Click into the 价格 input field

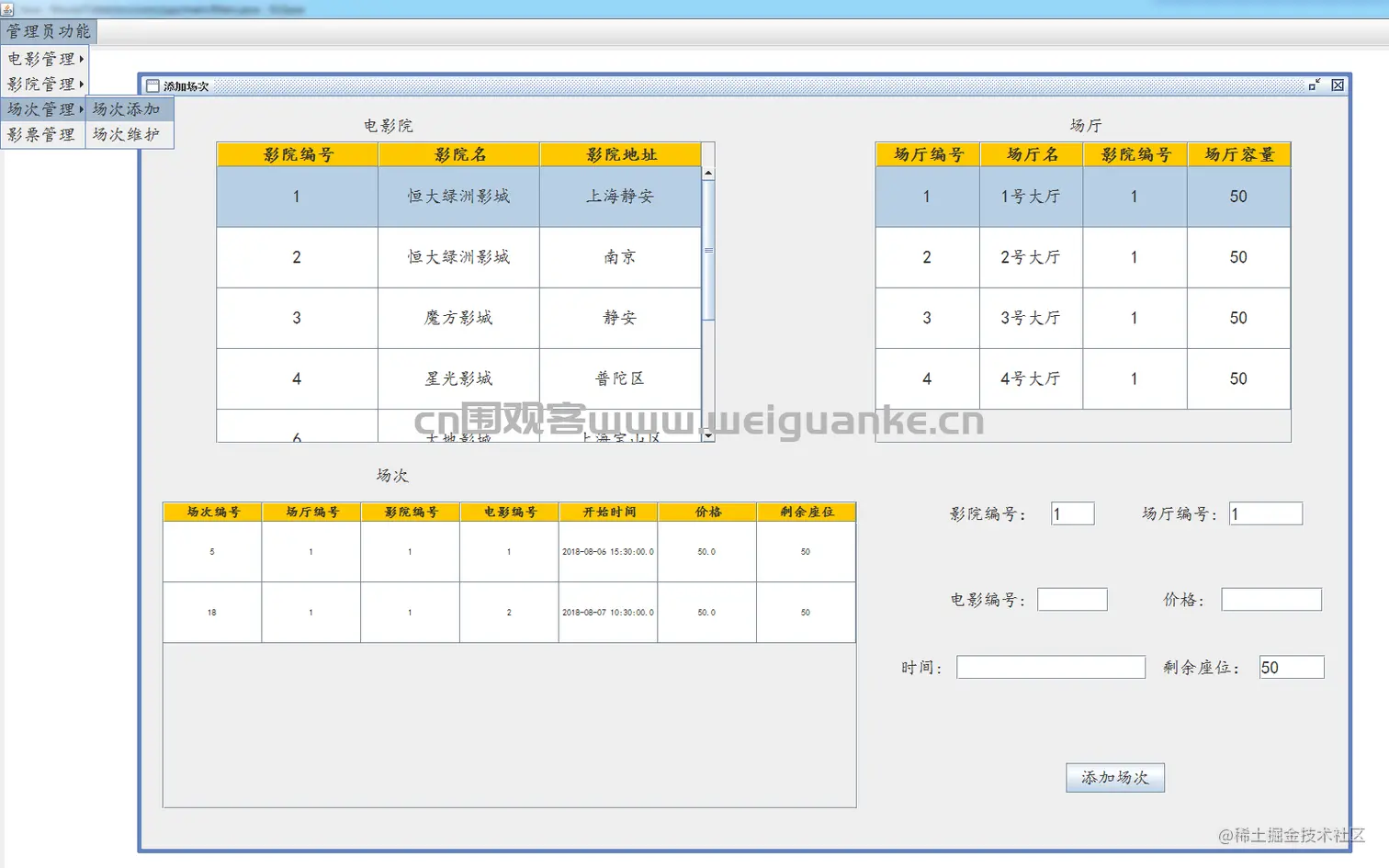coord(1271,600)
